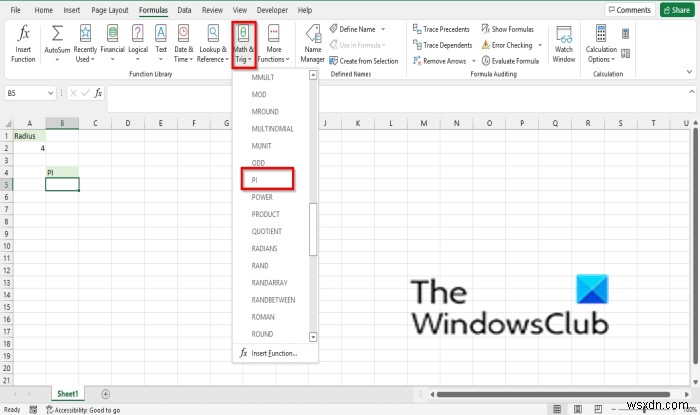700x415 pixels.
Task: Select ROUND from the function list
Action: [x=271, y=334]
